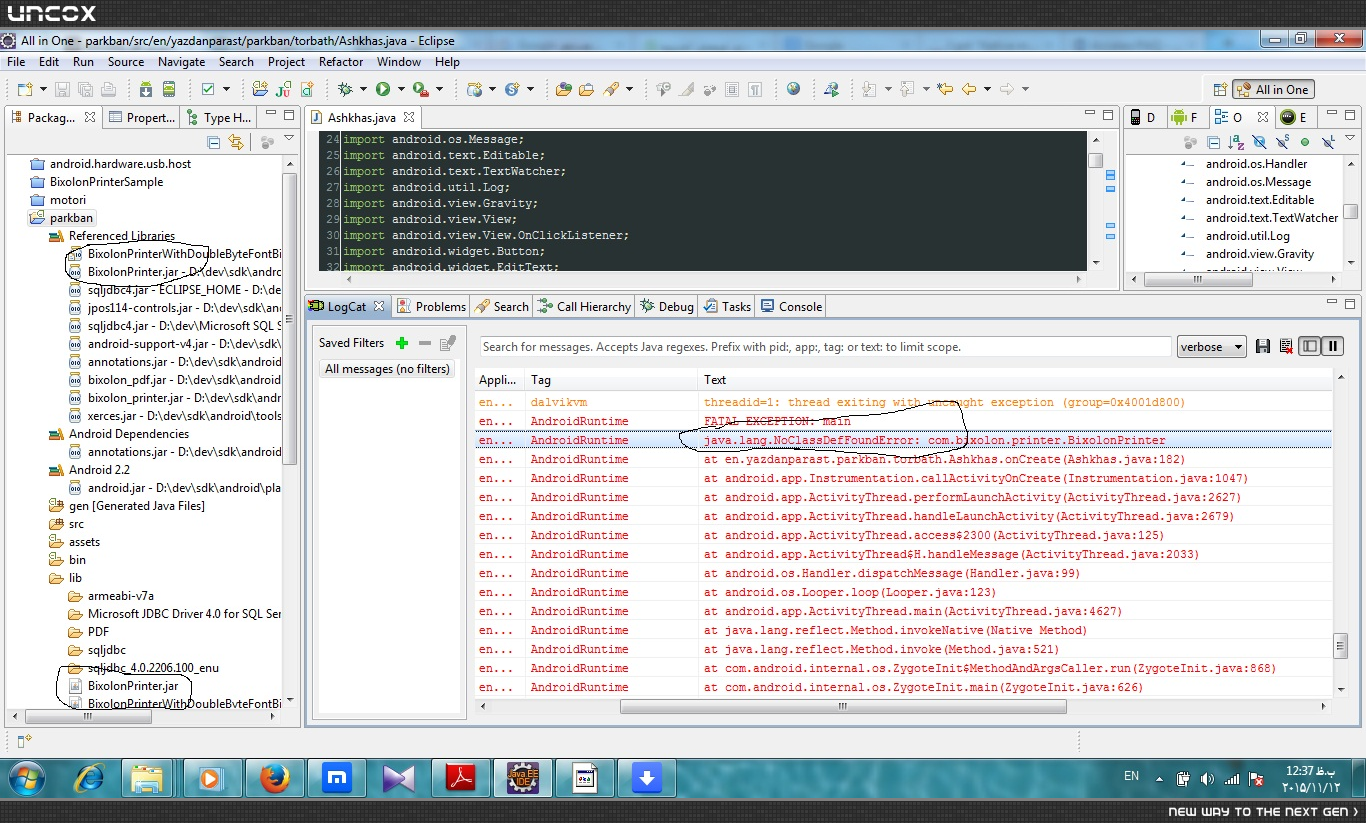
Task: Click the LogCat horizontal scrollbar
Action: pos(843,706)
